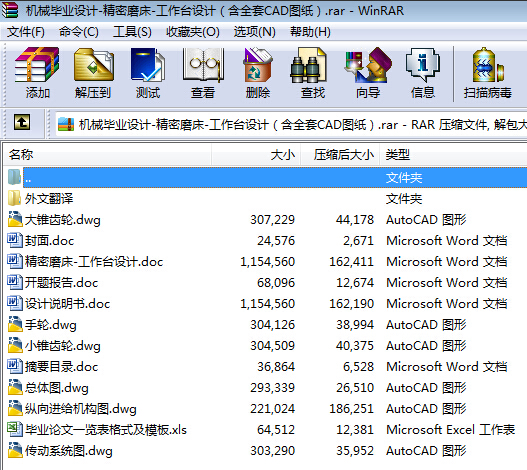Viewport: 527px width, 470px height.
Task: Open the 命令(C) menu
Action: (x=79, y=32)
